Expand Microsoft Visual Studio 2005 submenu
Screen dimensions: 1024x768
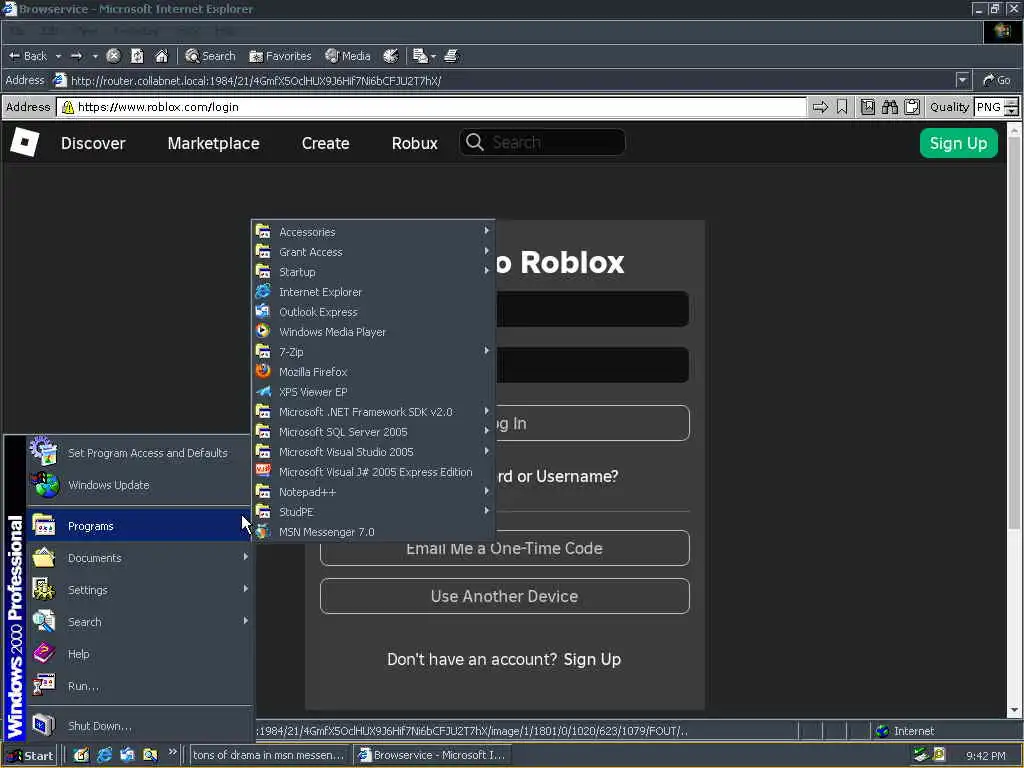(374, 452)
